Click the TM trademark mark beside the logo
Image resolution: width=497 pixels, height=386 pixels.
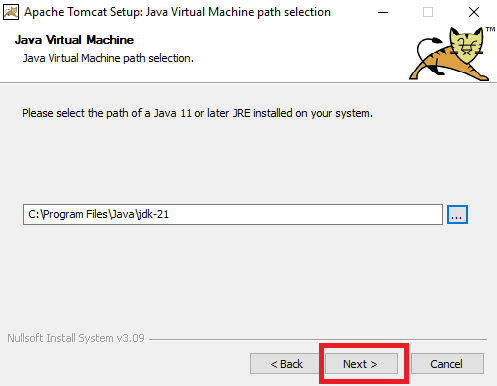[490, 29]
